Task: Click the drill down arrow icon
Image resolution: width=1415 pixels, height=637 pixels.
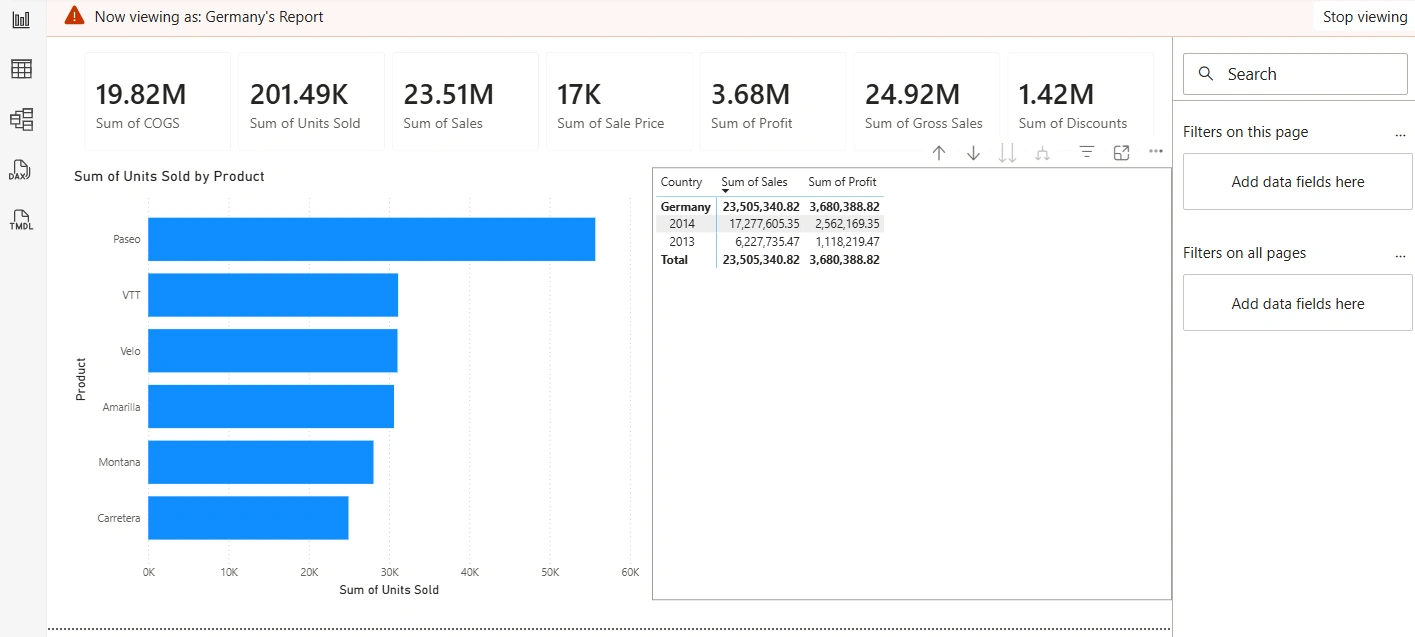Action: tap(974, 153)
